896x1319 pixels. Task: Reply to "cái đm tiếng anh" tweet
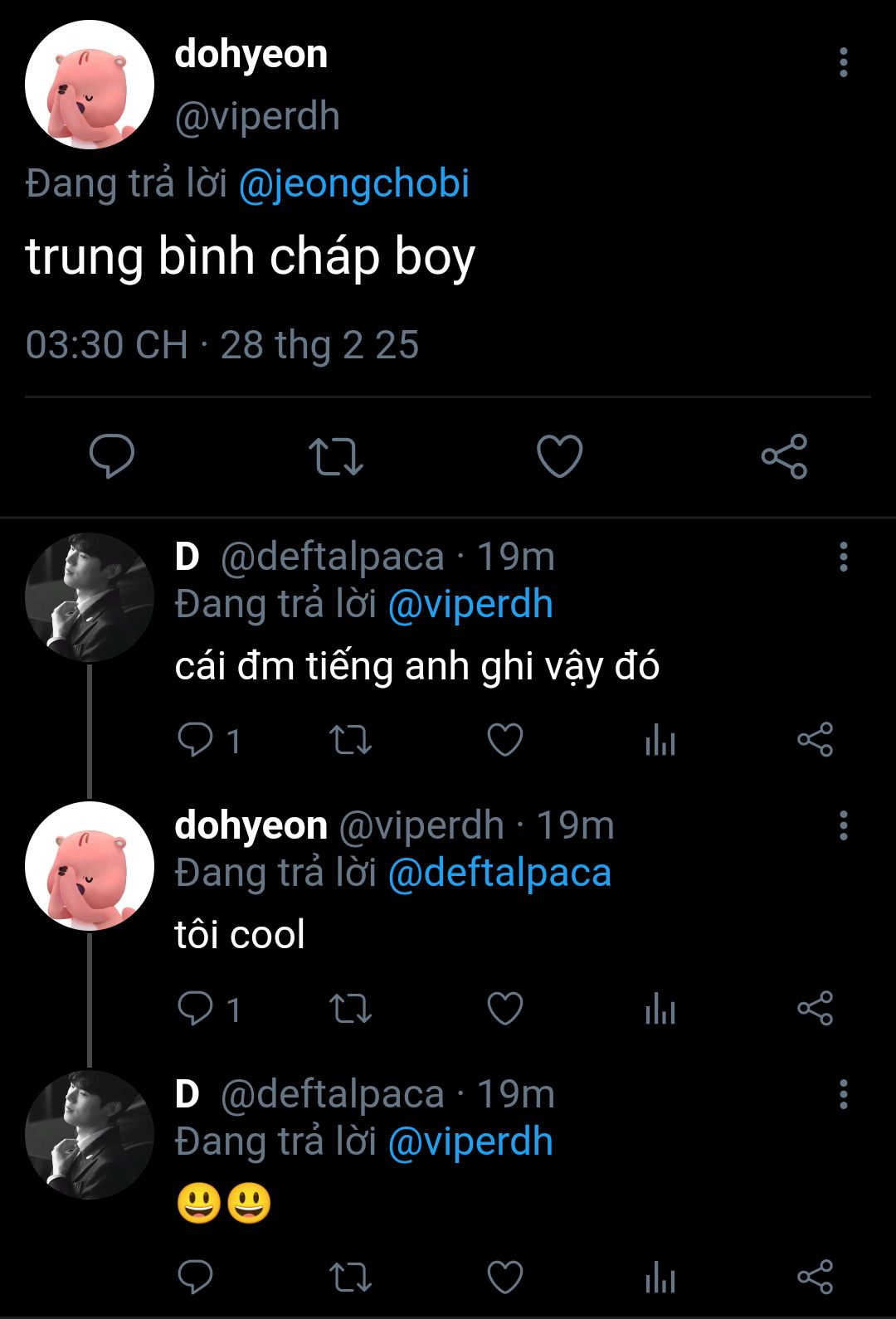click(196, 739)
